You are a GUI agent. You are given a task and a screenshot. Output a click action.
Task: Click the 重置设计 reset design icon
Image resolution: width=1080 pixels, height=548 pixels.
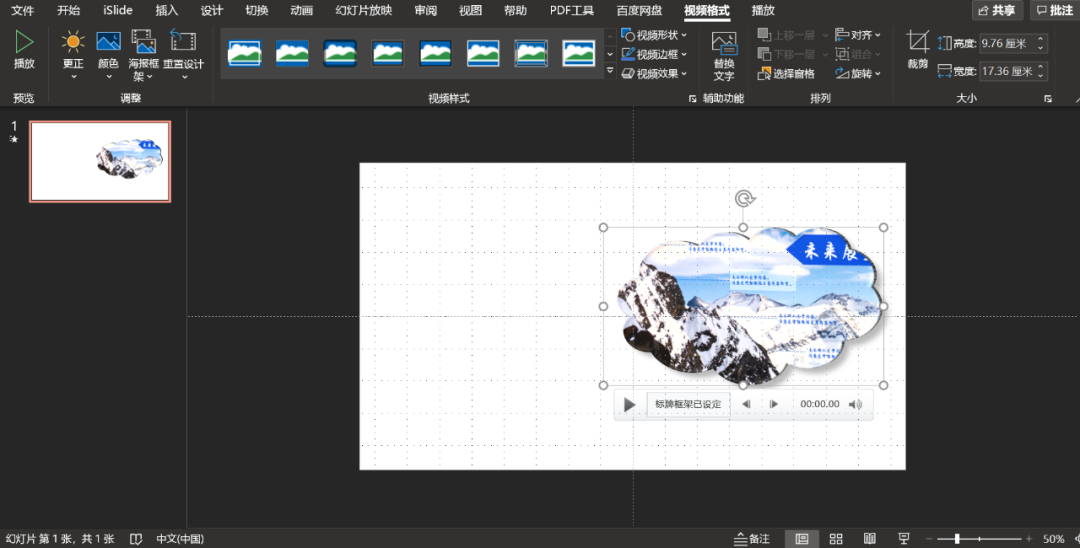(183, 50)
